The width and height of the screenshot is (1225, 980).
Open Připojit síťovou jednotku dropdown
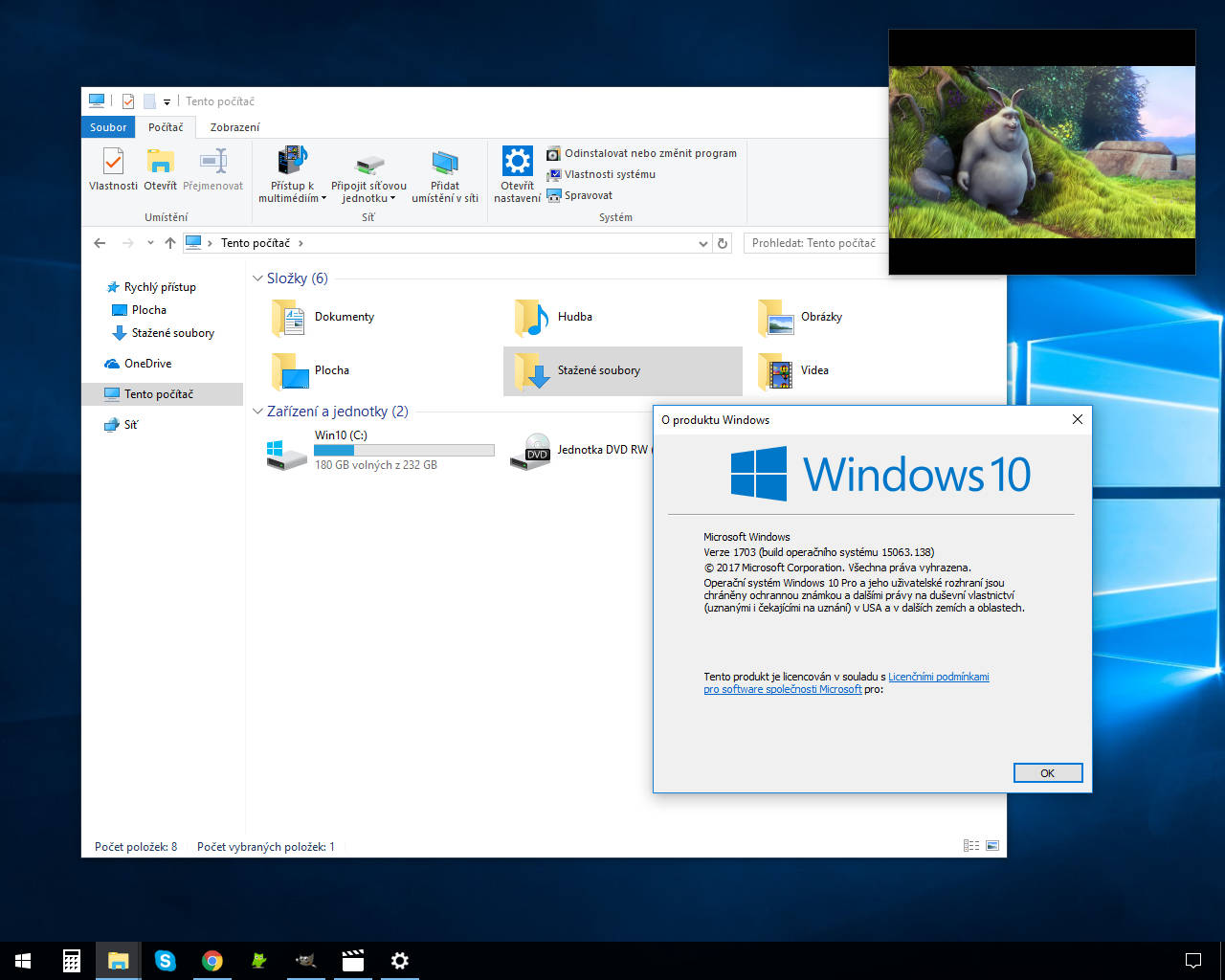[x=368, y=175]
